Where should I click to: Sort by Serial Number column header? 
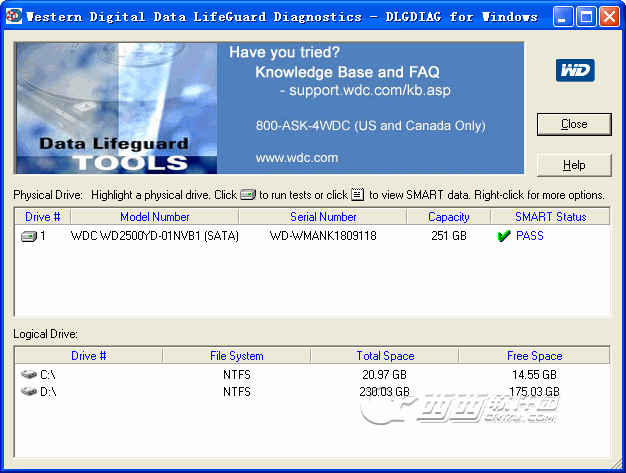click(x=323, y=217)
